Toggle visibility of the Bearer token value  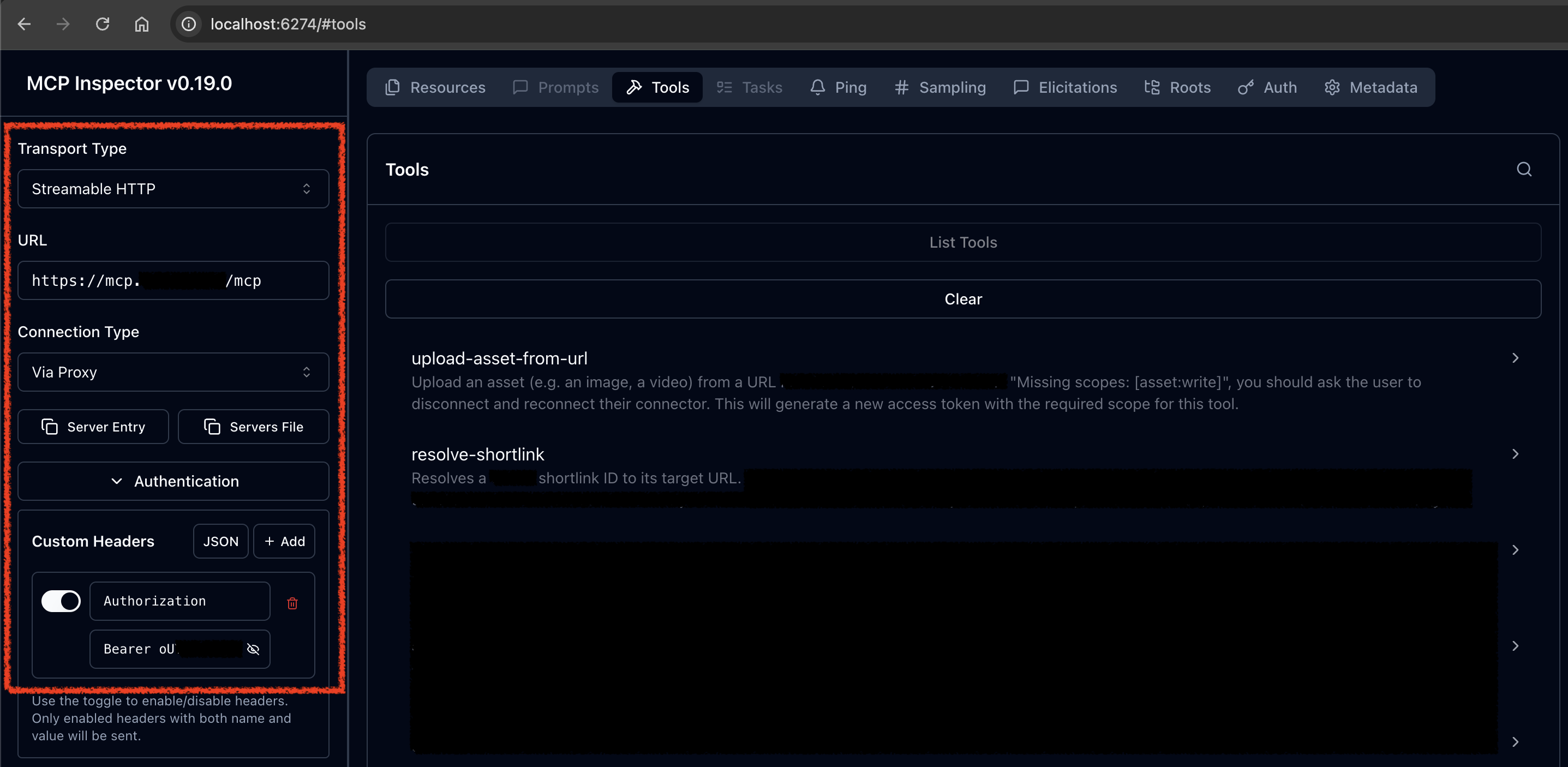click(x=253, y=649)
